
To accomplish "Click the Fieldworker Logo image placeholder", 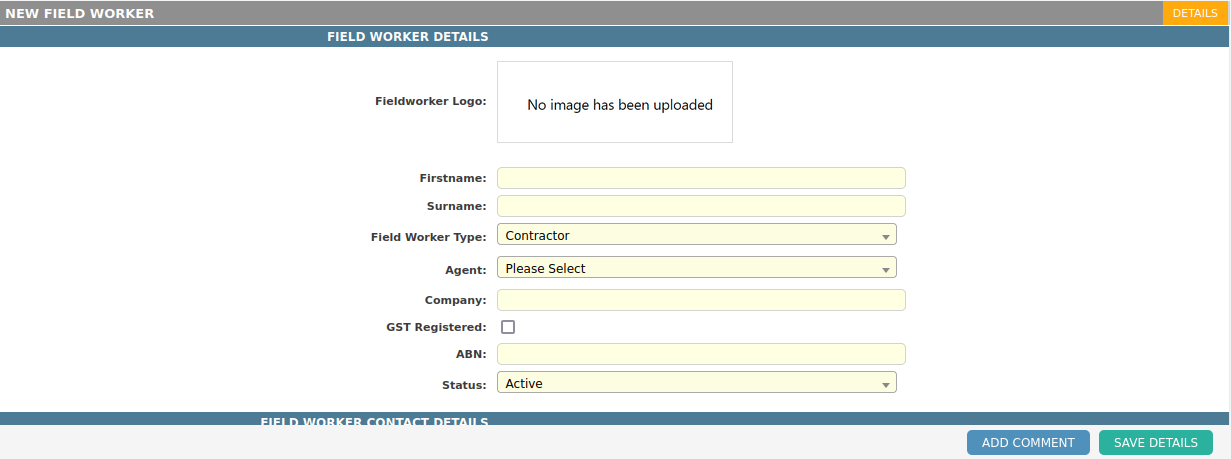I will pos(614,102).
